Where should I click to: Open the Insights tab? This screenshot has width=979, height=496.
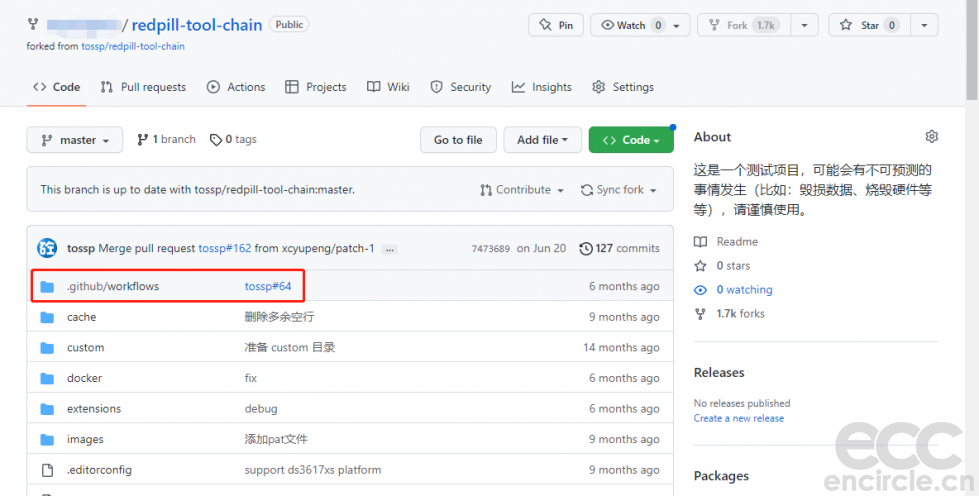point(541,87)
